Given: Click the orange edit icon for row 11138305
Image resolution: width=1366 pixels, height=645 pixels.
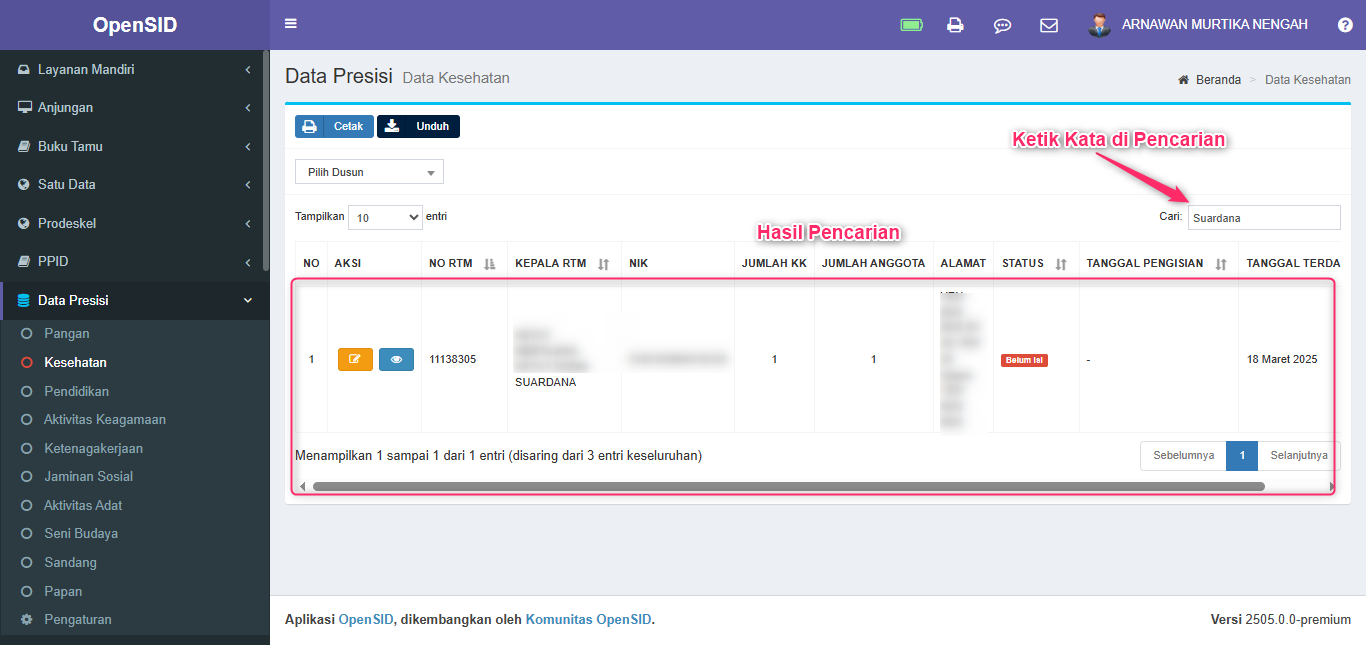Looking at the screenshot, I should [x=355, y=359].
